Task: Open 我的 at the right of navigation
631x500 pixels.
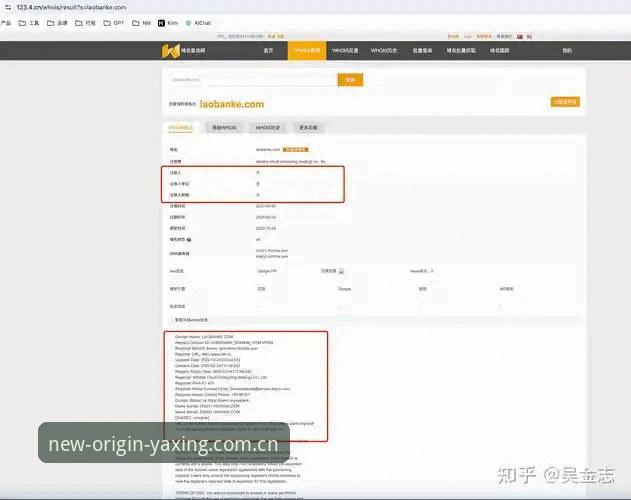Action: click(567, 51)
